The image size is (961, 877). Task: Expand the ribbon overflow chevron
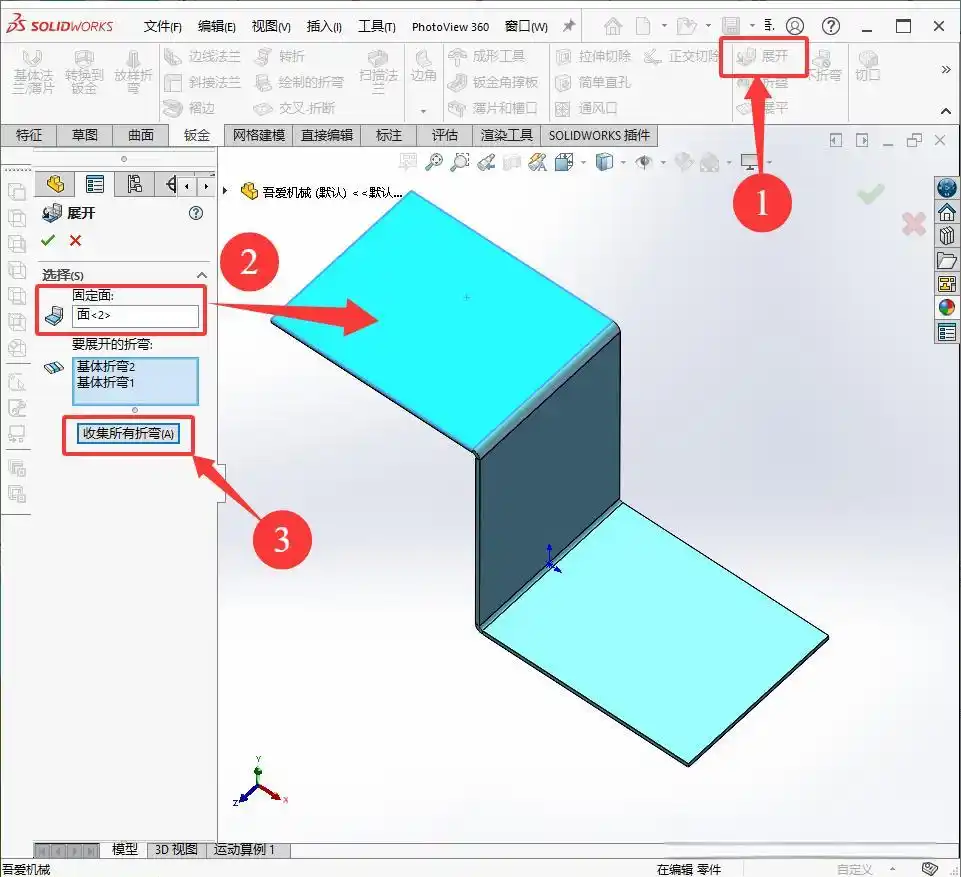coord(946,70)
